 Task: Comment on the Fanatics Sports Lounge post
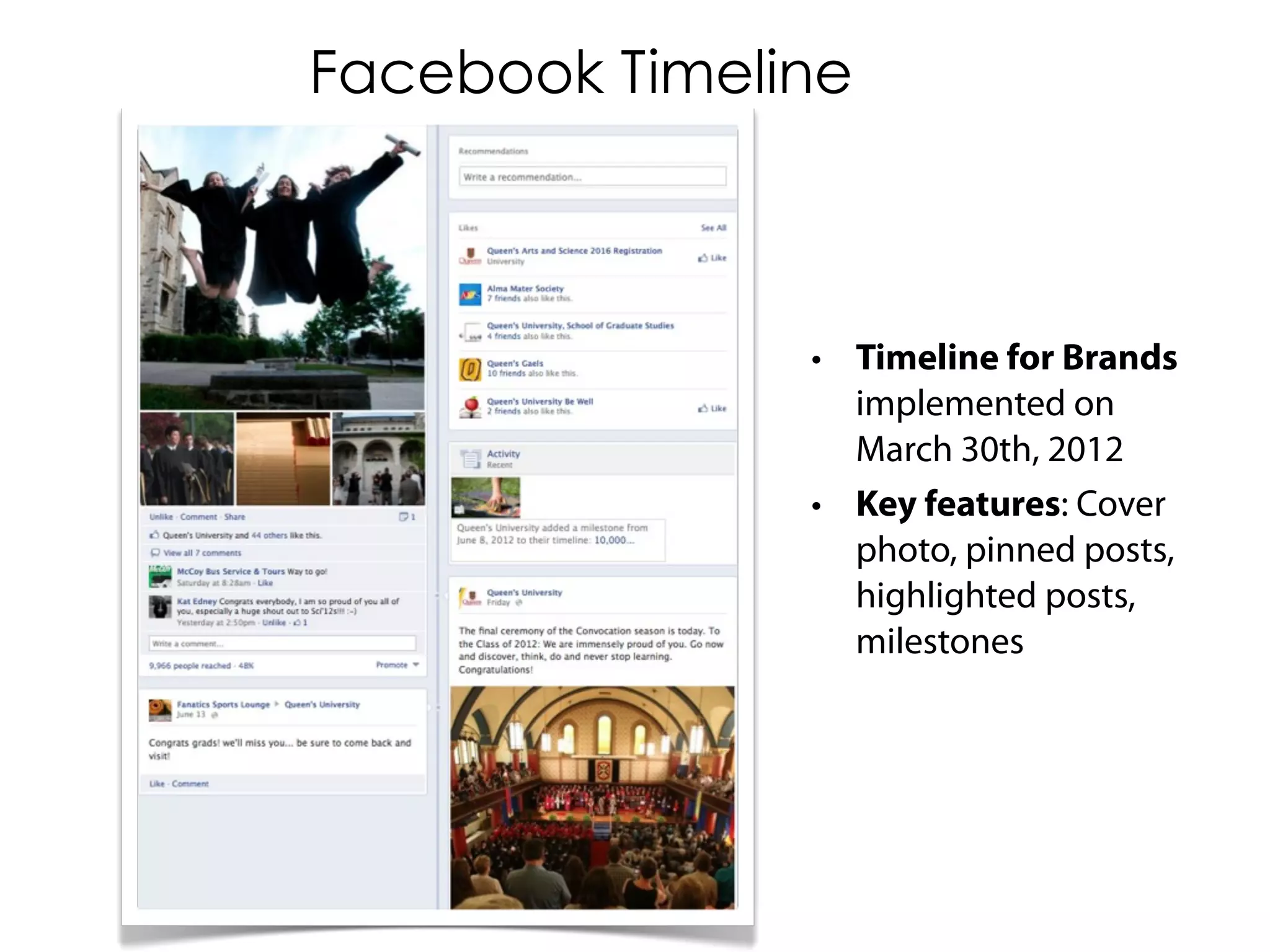pos(190,784)
